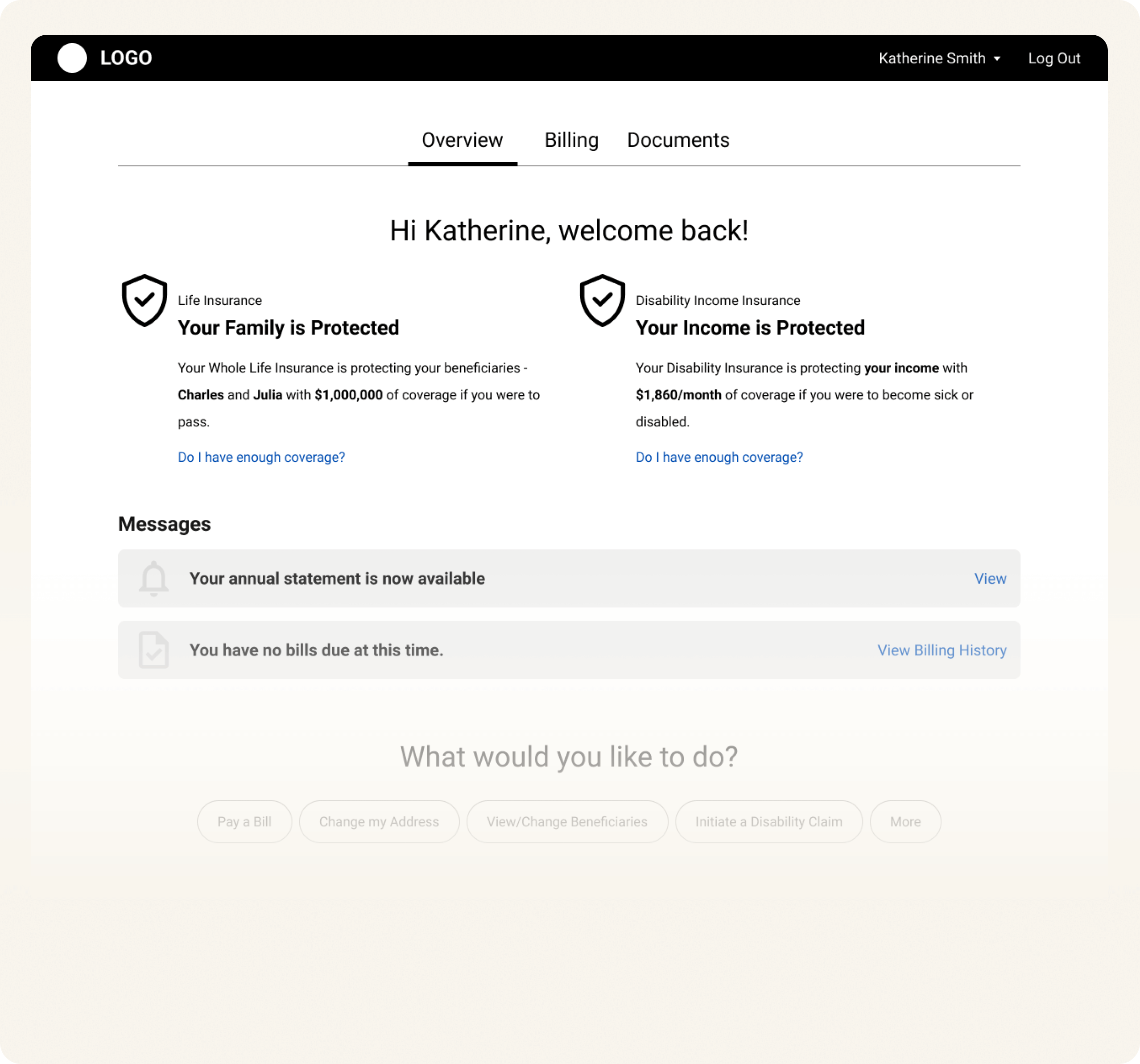1140x1064 pixels.
Task: Click the document checkmark bill icon
Action: click(x=154, y=650)
